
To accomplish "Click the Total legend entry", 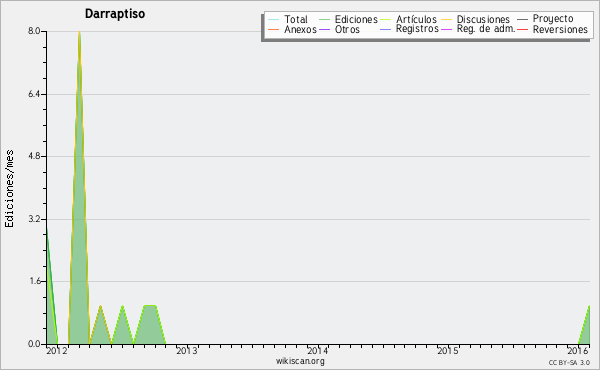I will click(x=288, y=19).
